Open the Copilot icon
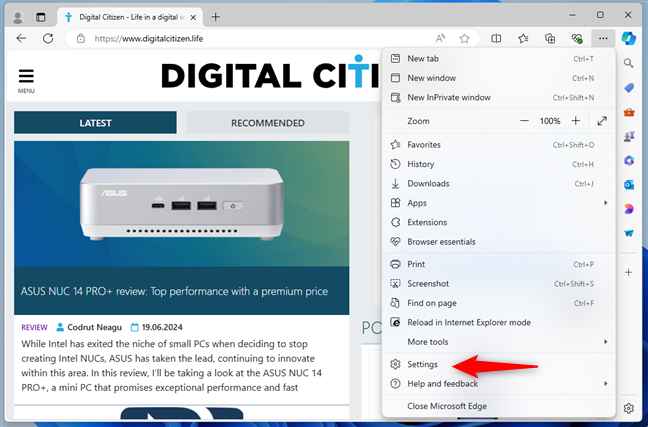 (629, 38)
